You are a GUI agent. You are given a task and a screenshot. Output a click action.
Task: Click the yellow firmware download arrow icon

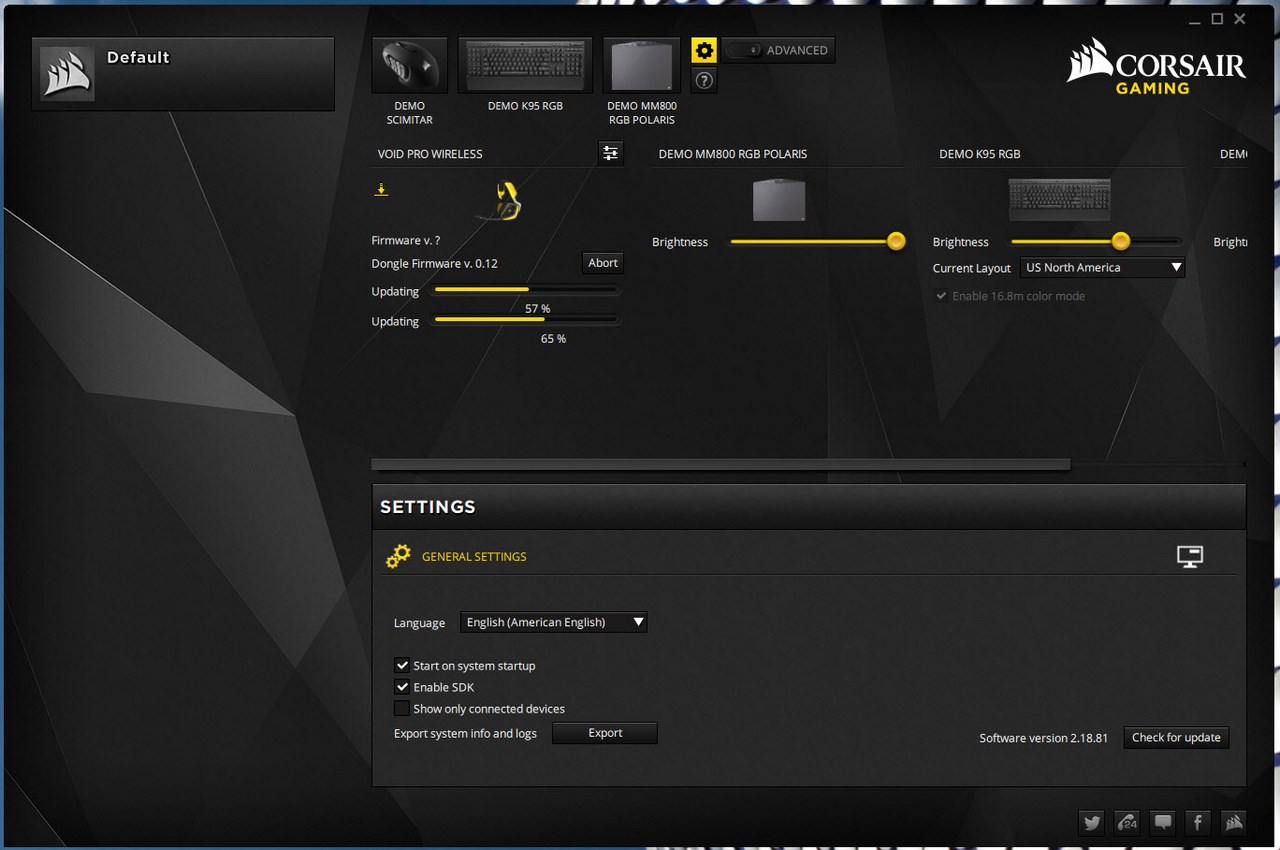point(381,189)
